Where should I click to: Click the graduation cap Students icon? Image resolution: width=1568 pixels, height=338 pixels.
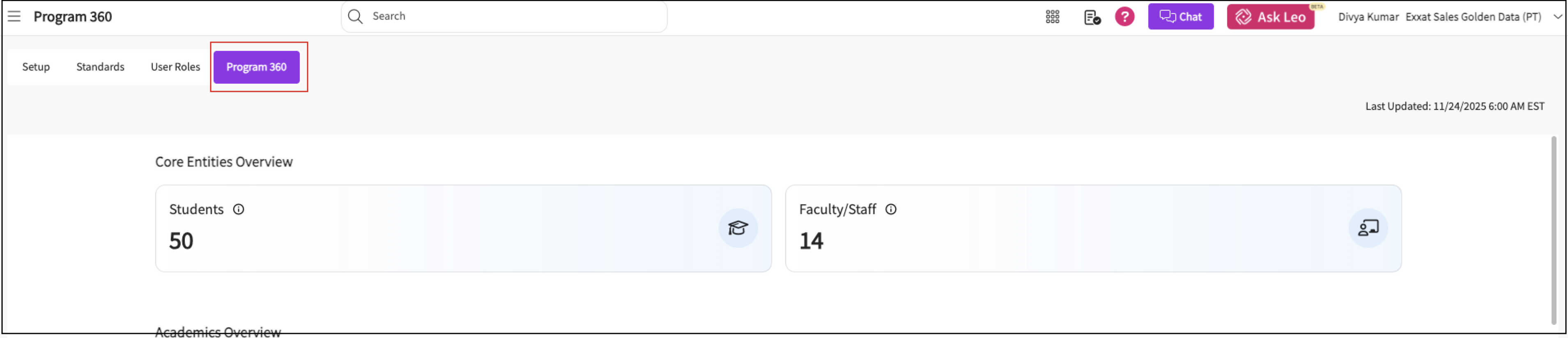pos(738,228)
